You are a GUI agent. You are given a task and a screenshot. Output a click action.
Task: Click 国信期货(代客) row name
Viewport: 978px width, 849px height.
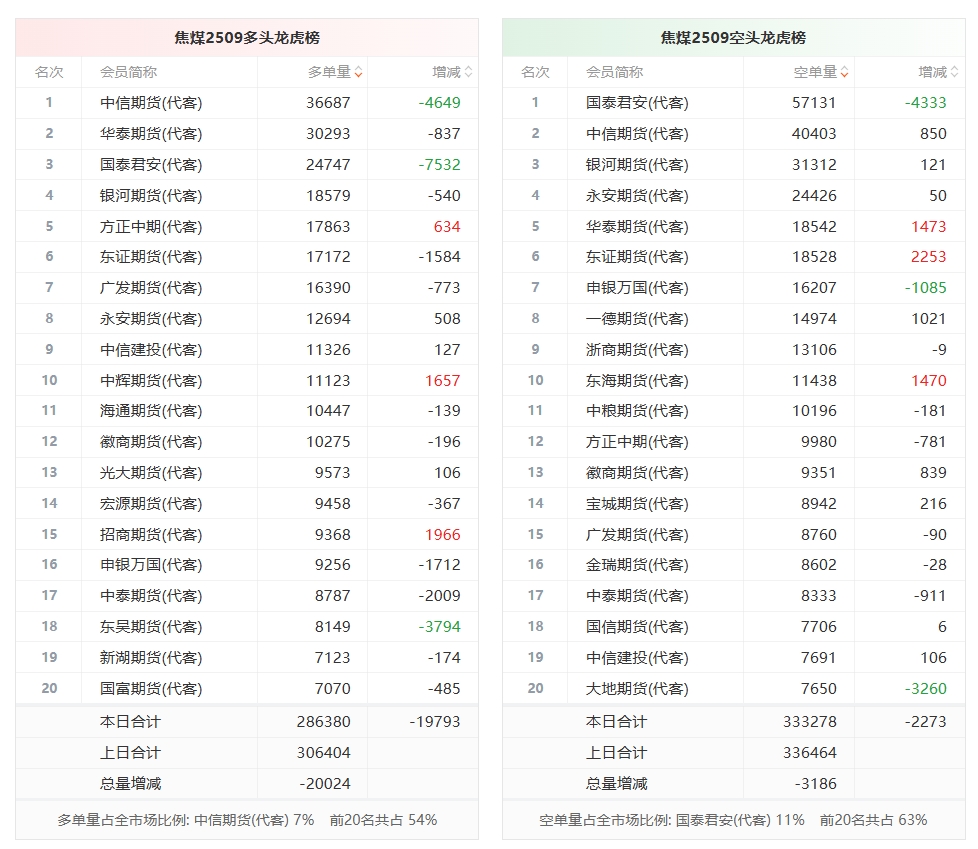(x=637, y=627)
